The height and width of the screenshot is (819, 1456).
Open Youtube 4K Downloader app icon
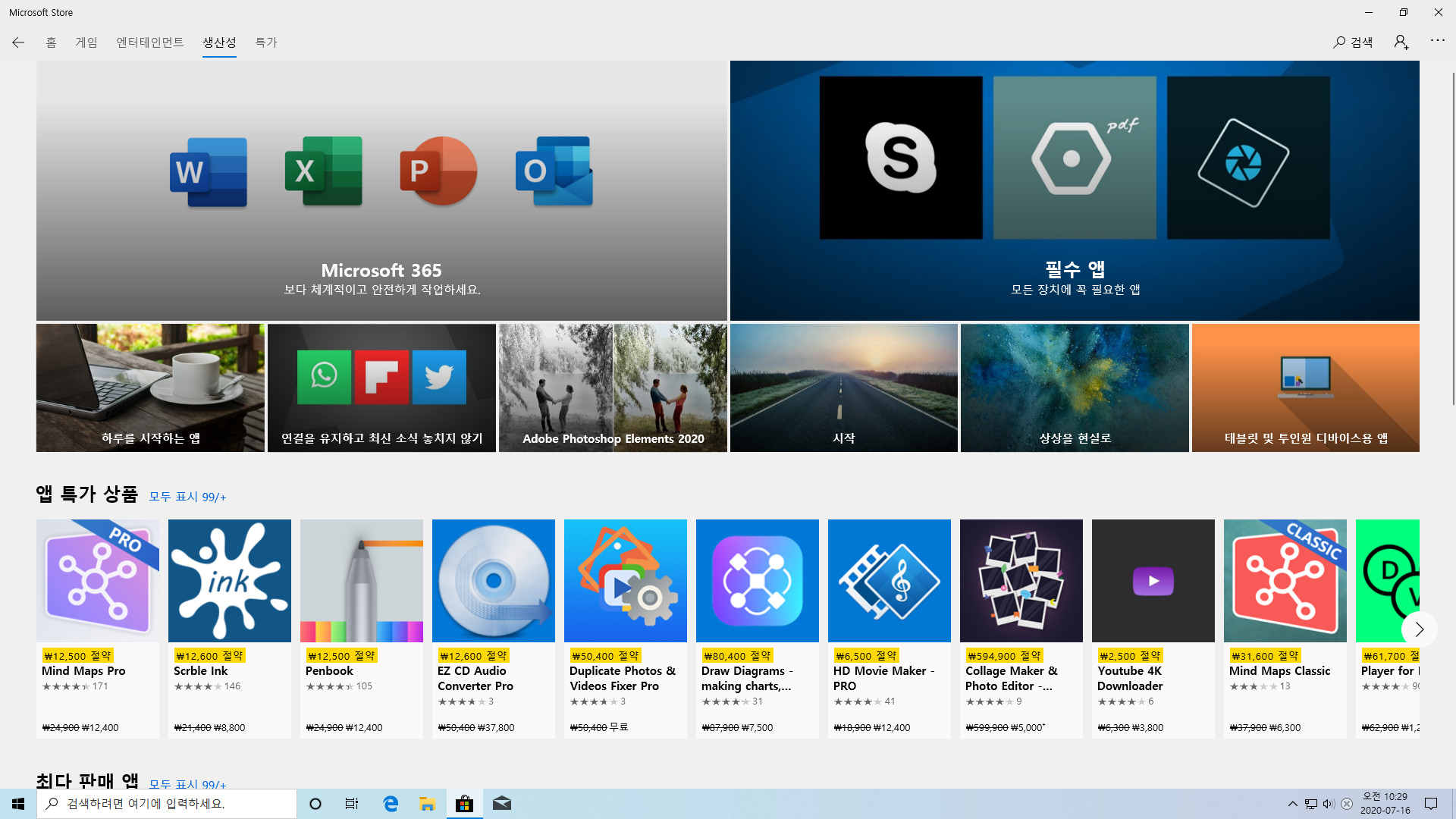[1153, 581]
